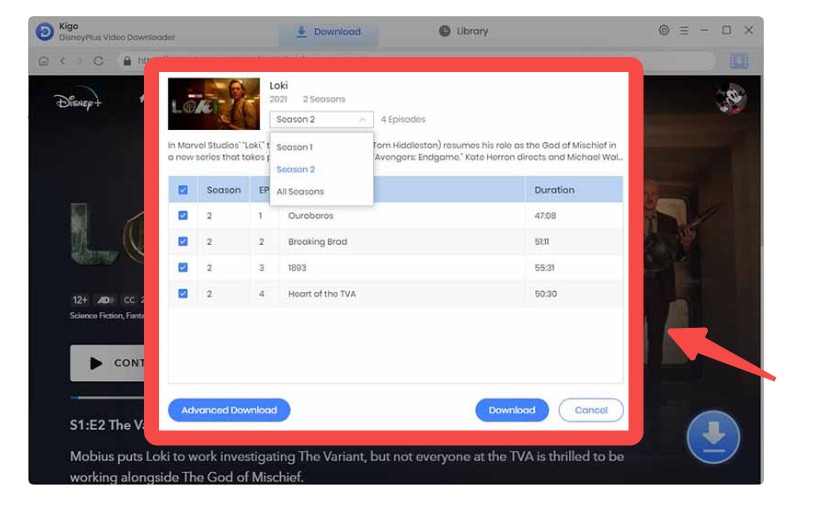Click the browser back arrow
This screenshot has width=830, height=518.
(x=62, y=61)
